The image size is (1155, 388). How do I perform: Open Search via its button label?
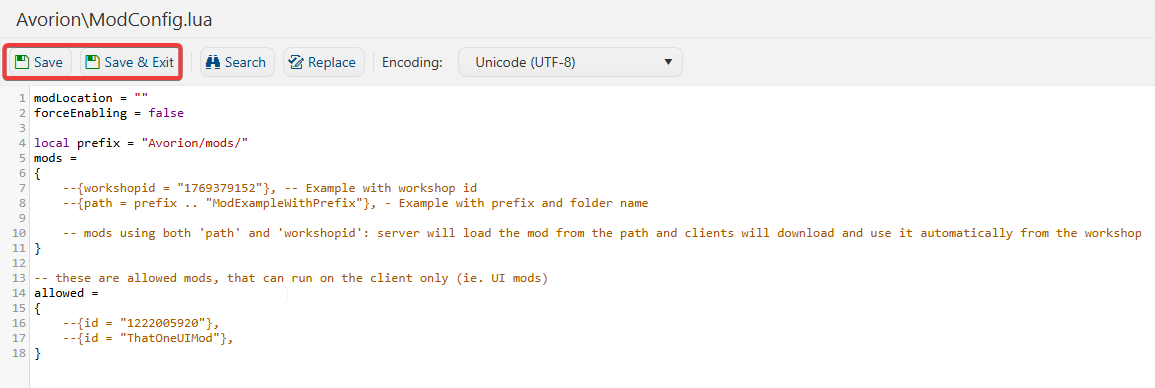245,62
